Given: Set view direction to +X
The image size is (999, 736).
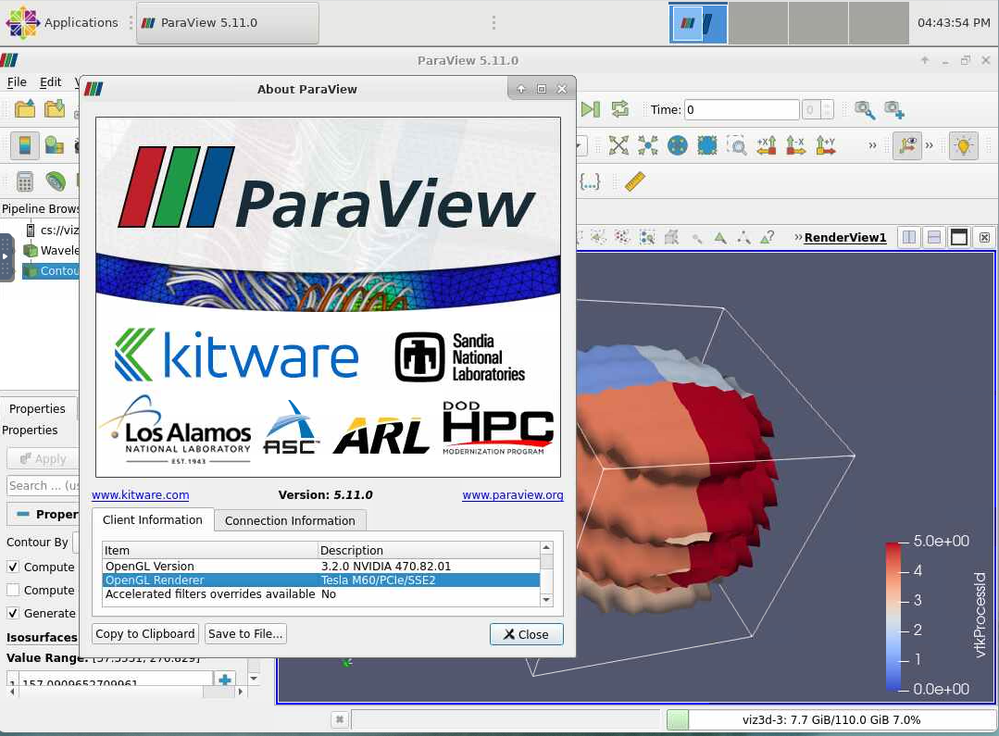Looking at the screenshot, I should [766, 146].
